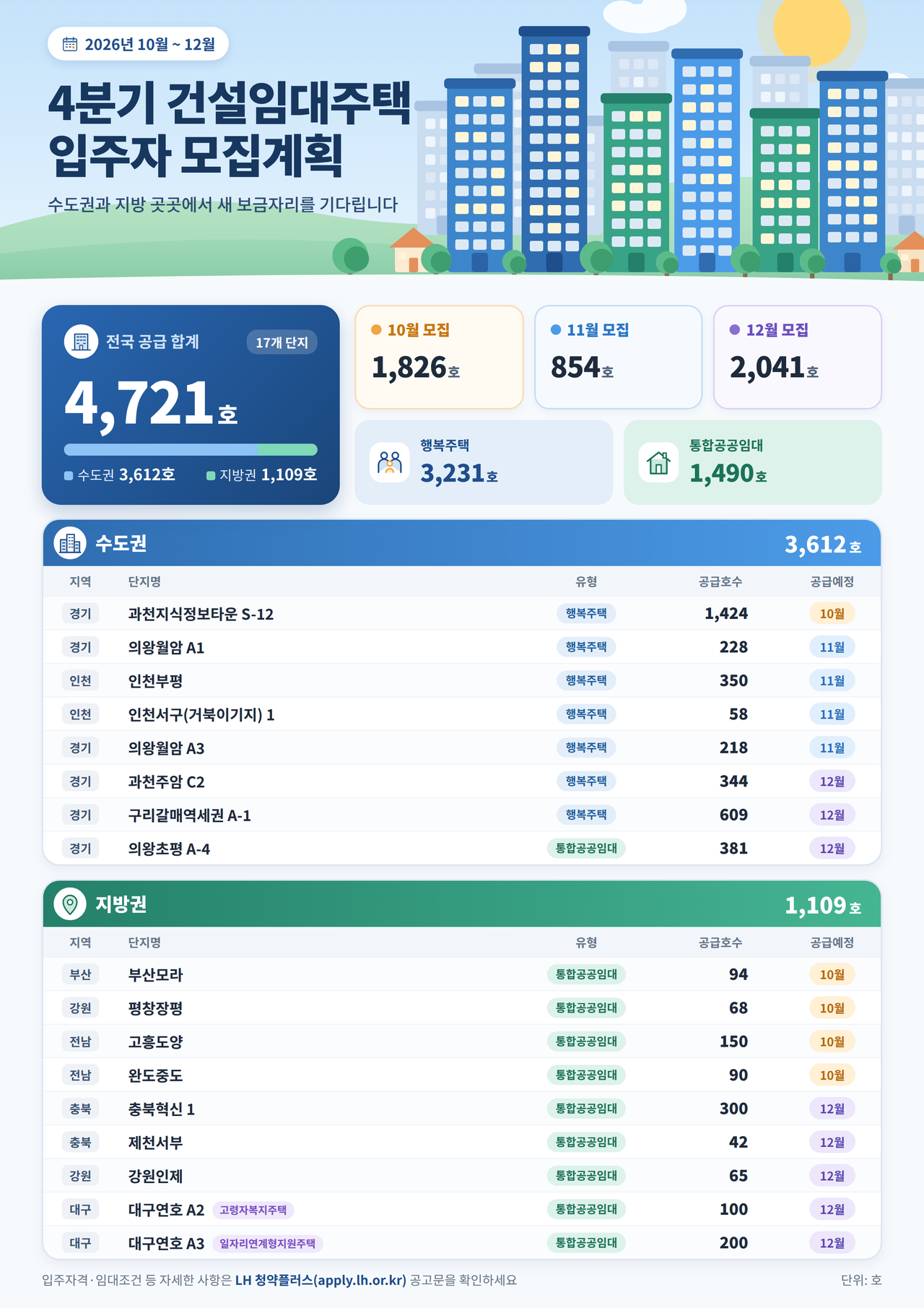Select the 인천부평 complex name

(x=155, y=681)
